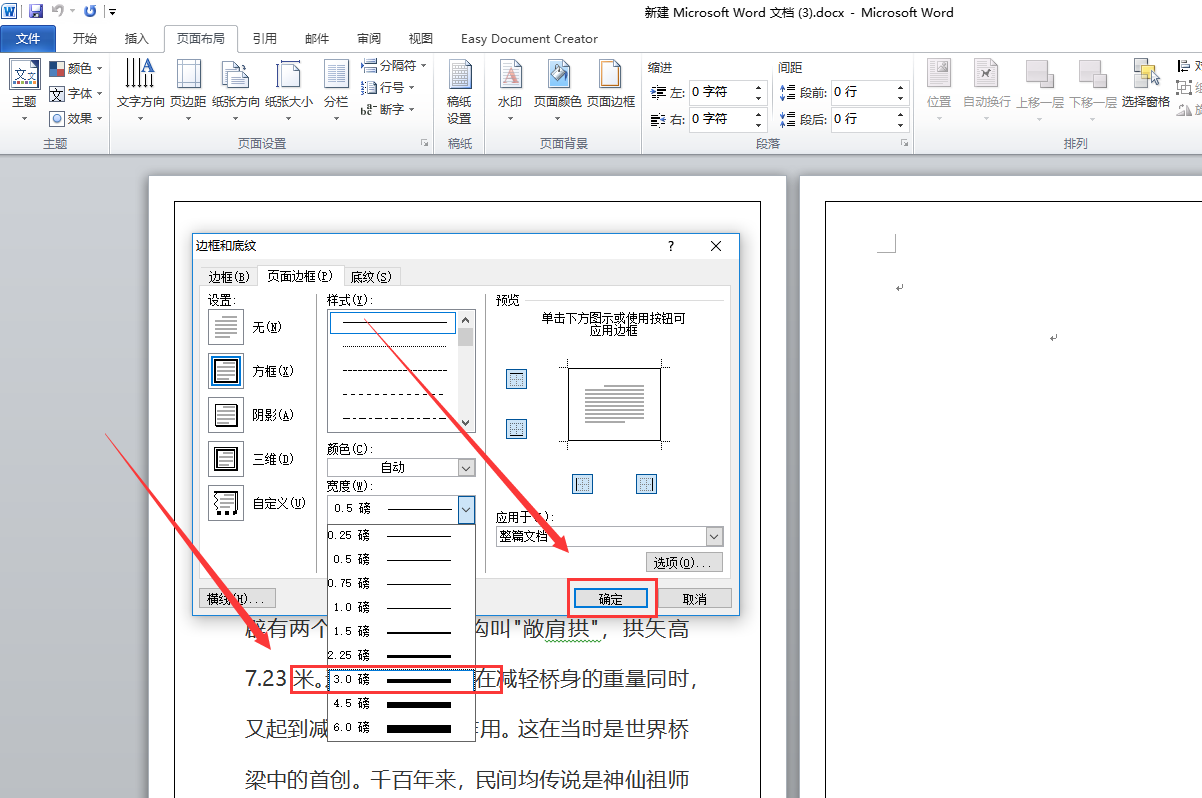Click the 段后 spacing after stepper

pyautogui.click(x=900, y=119)
